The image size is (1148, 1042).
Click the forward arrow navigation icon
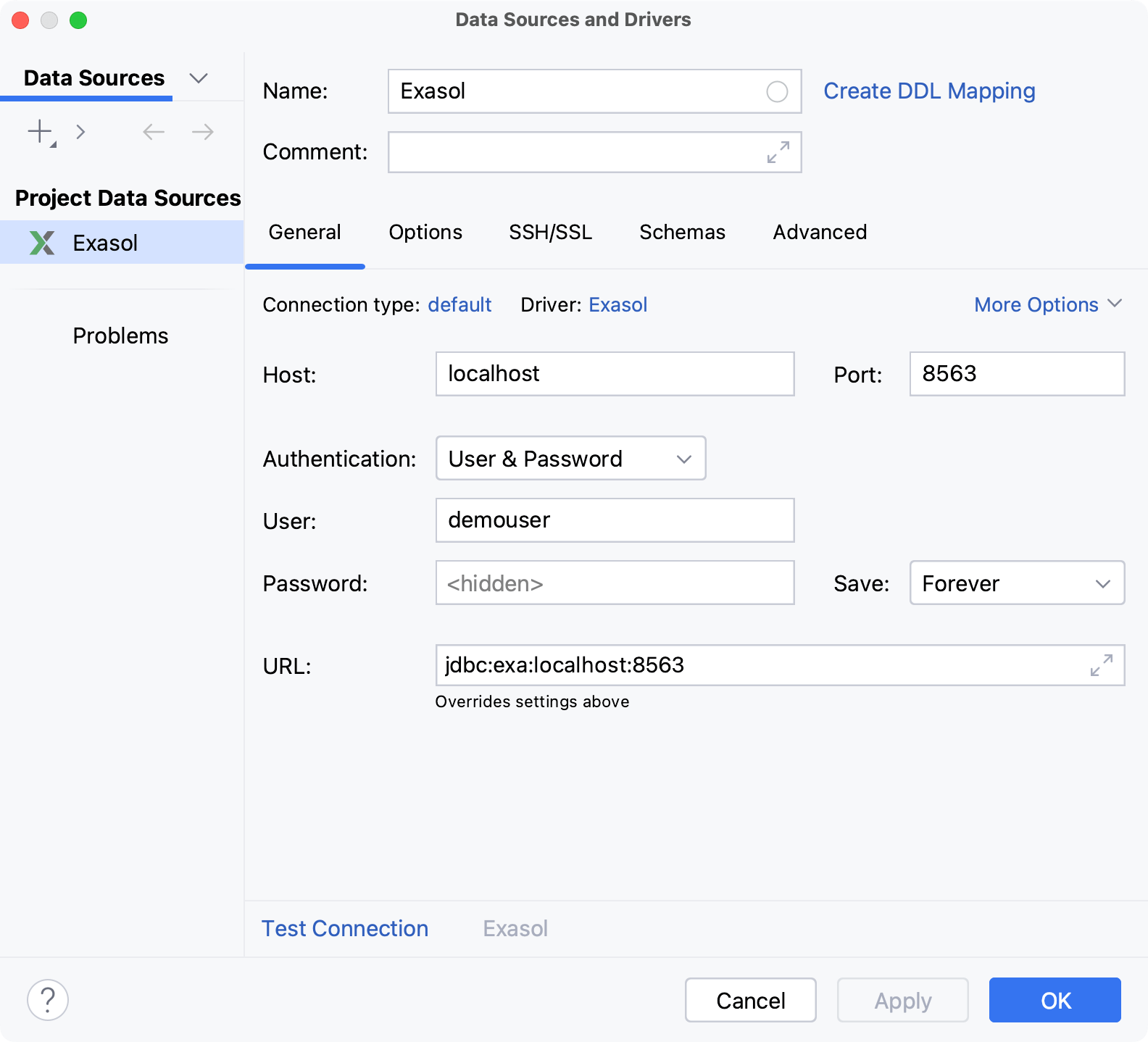(x=203, y=132)
